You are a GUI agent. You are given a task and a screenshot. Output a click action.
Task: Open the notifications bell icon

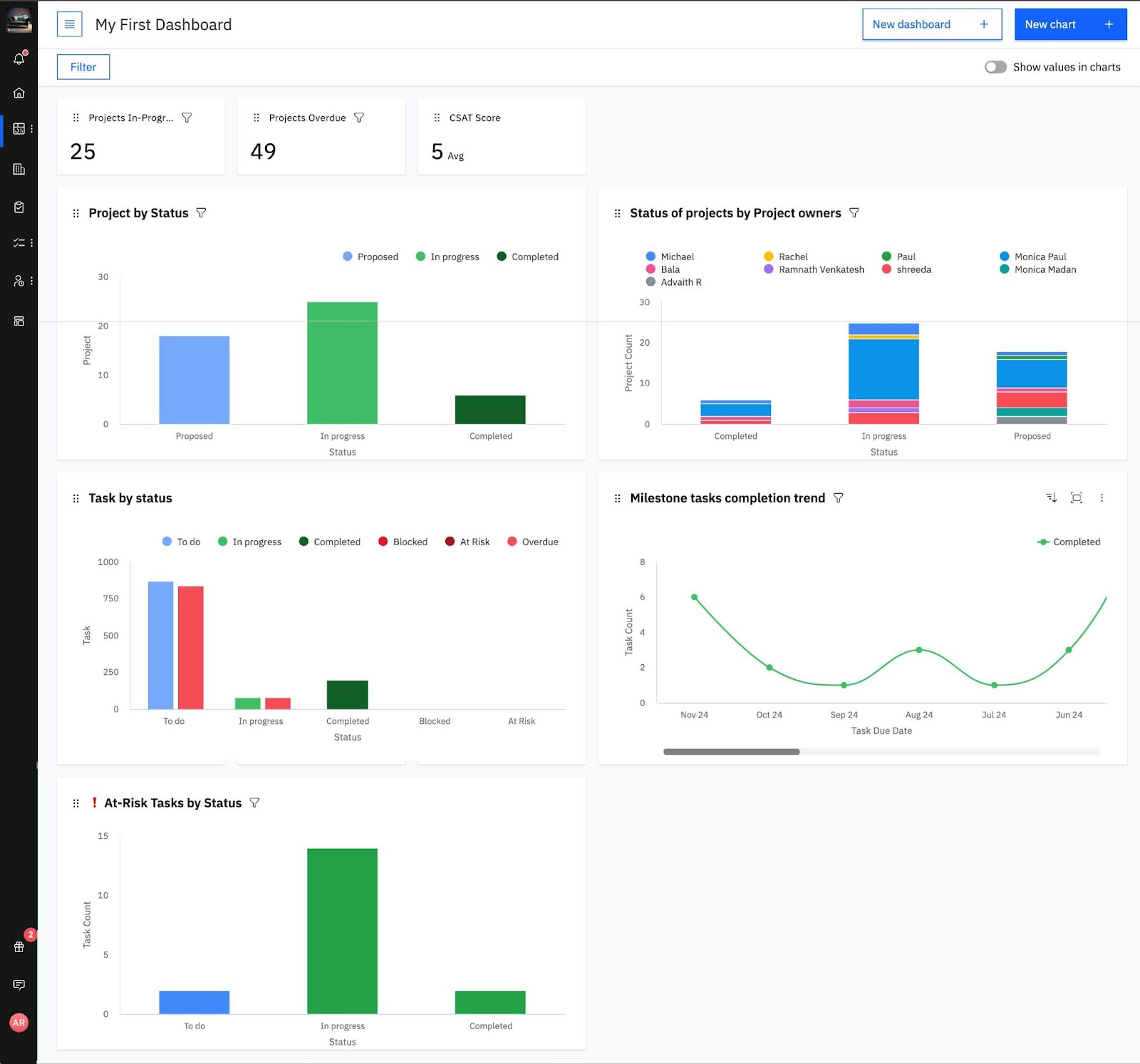[x=19, y=58]
